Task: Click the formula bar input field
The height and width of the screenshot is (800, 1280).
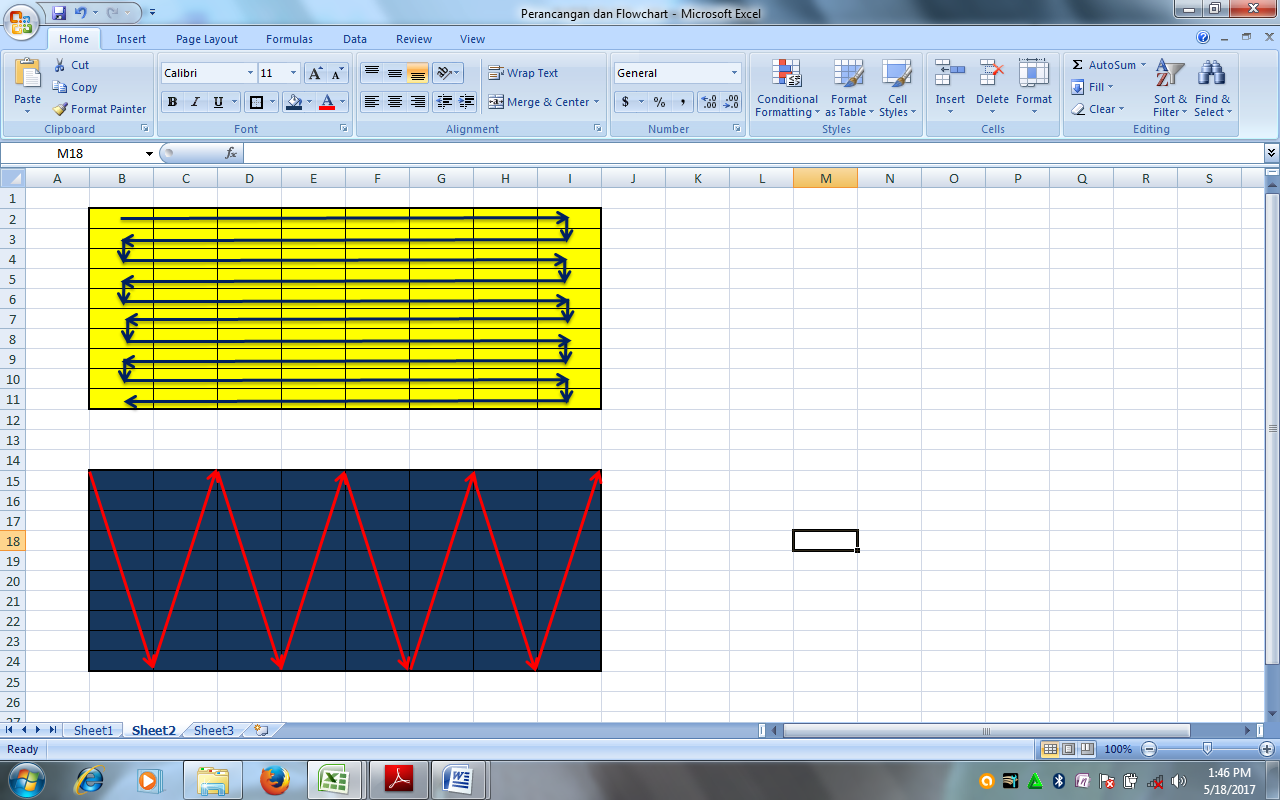Action: (x=753, y=153)
